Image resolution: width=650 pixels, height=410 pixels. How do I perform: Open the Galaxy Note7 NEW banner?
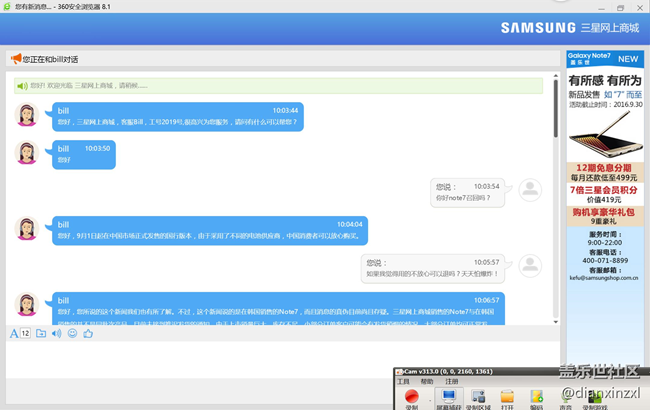(x=605, y=59)
